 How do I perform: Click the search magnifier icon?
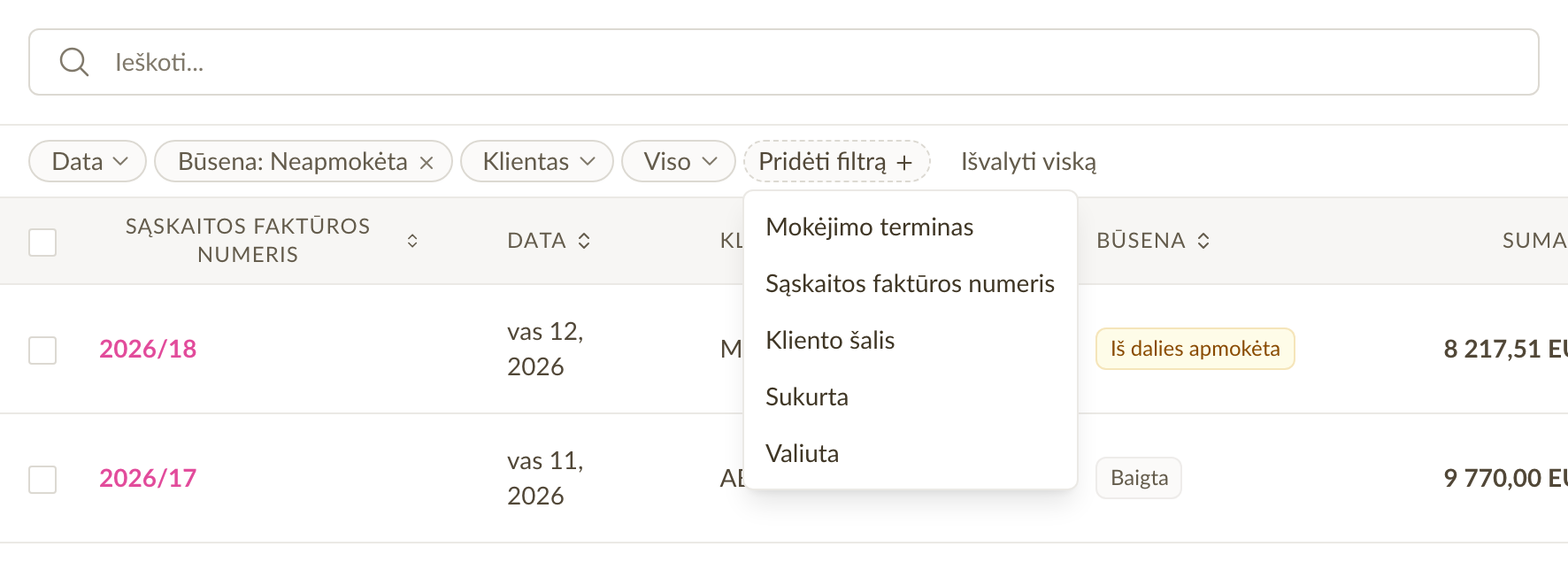[x=73, y=62]
